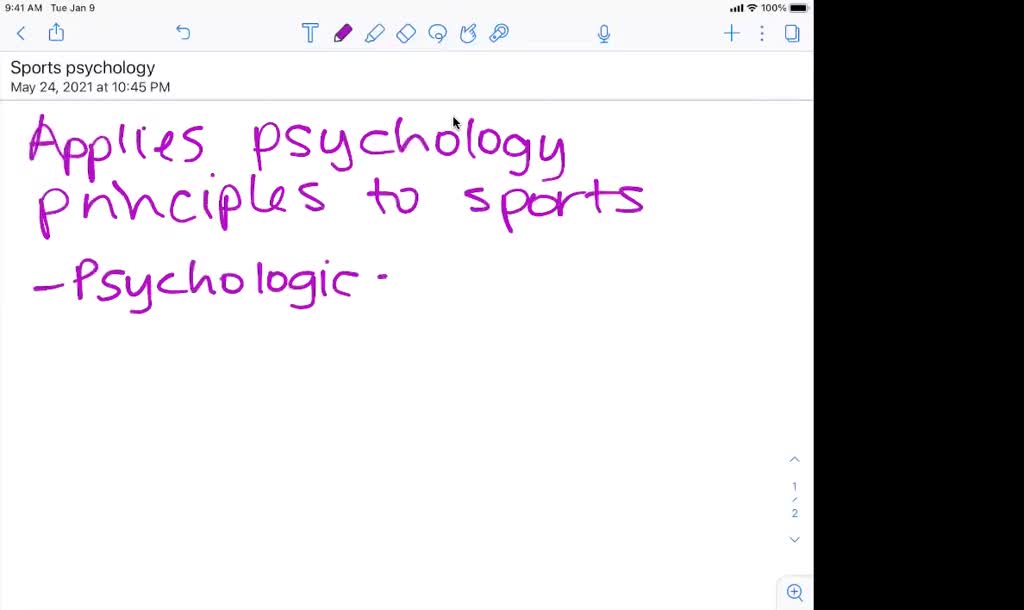The height and width of the screenshot is (610, 1024).
Task: Open the loupe magnifier tool
Action: (499, 33)
